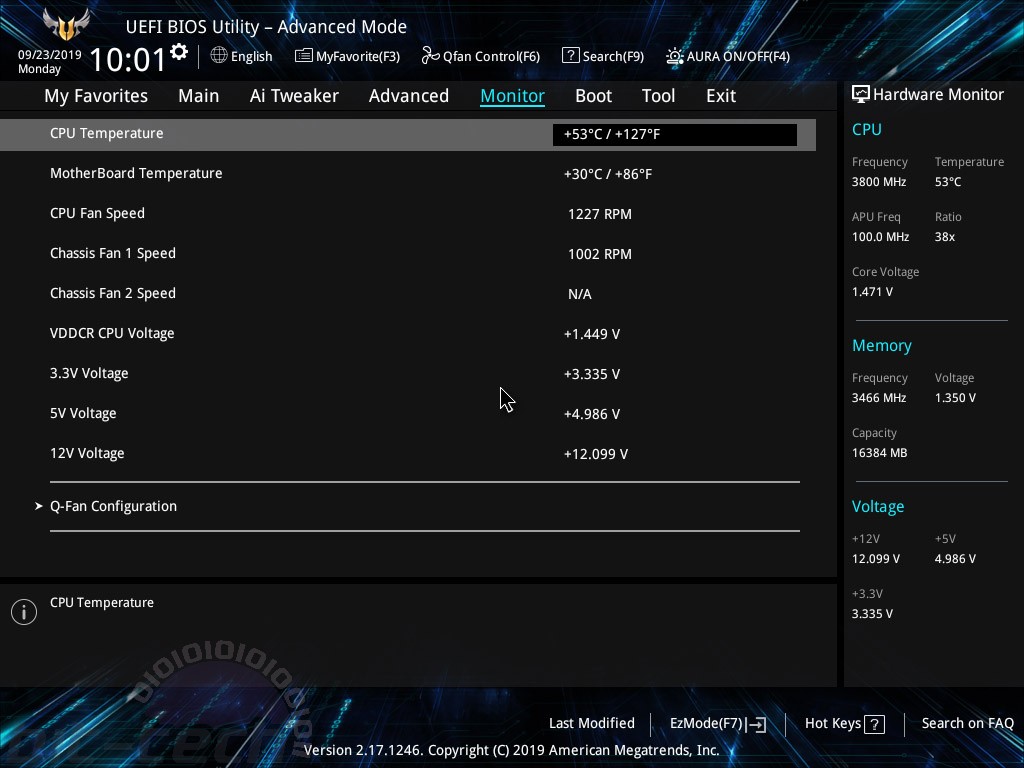Open the Tool tab
Viewport: 1024px width, 768px height.
point(658,95)
